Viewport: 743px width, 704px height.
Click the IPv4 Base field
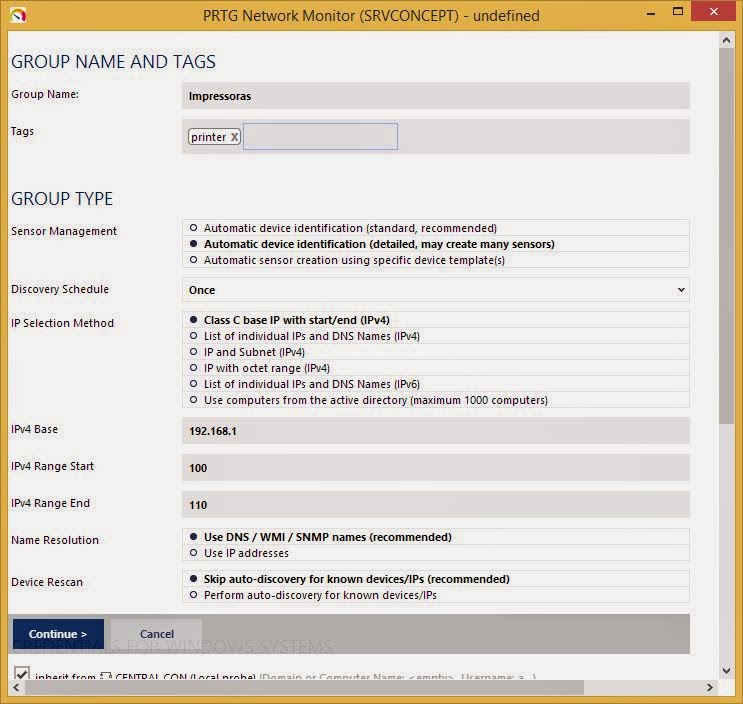tap(435, 431)
